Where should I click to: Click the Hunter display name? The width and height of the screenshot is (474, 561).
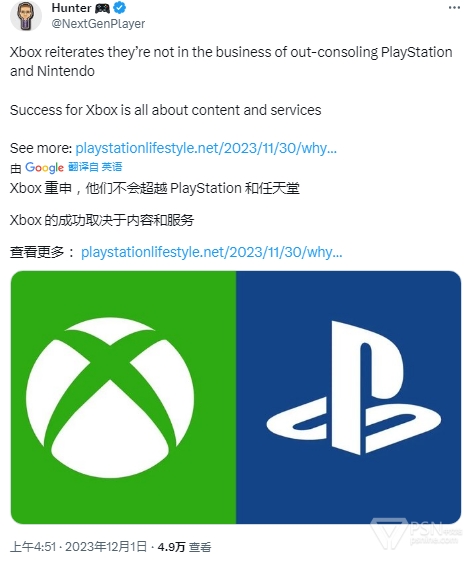point(71,8)
